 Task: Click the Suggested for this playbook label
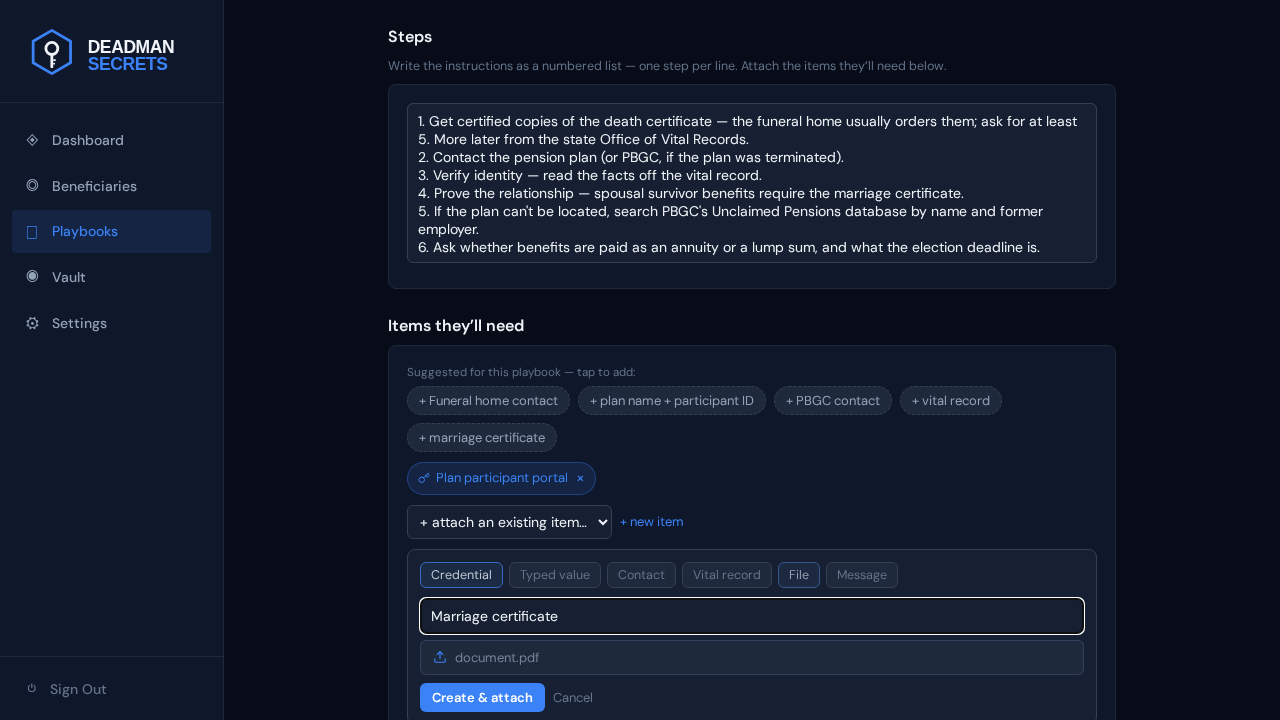click(x=521, y=372)
